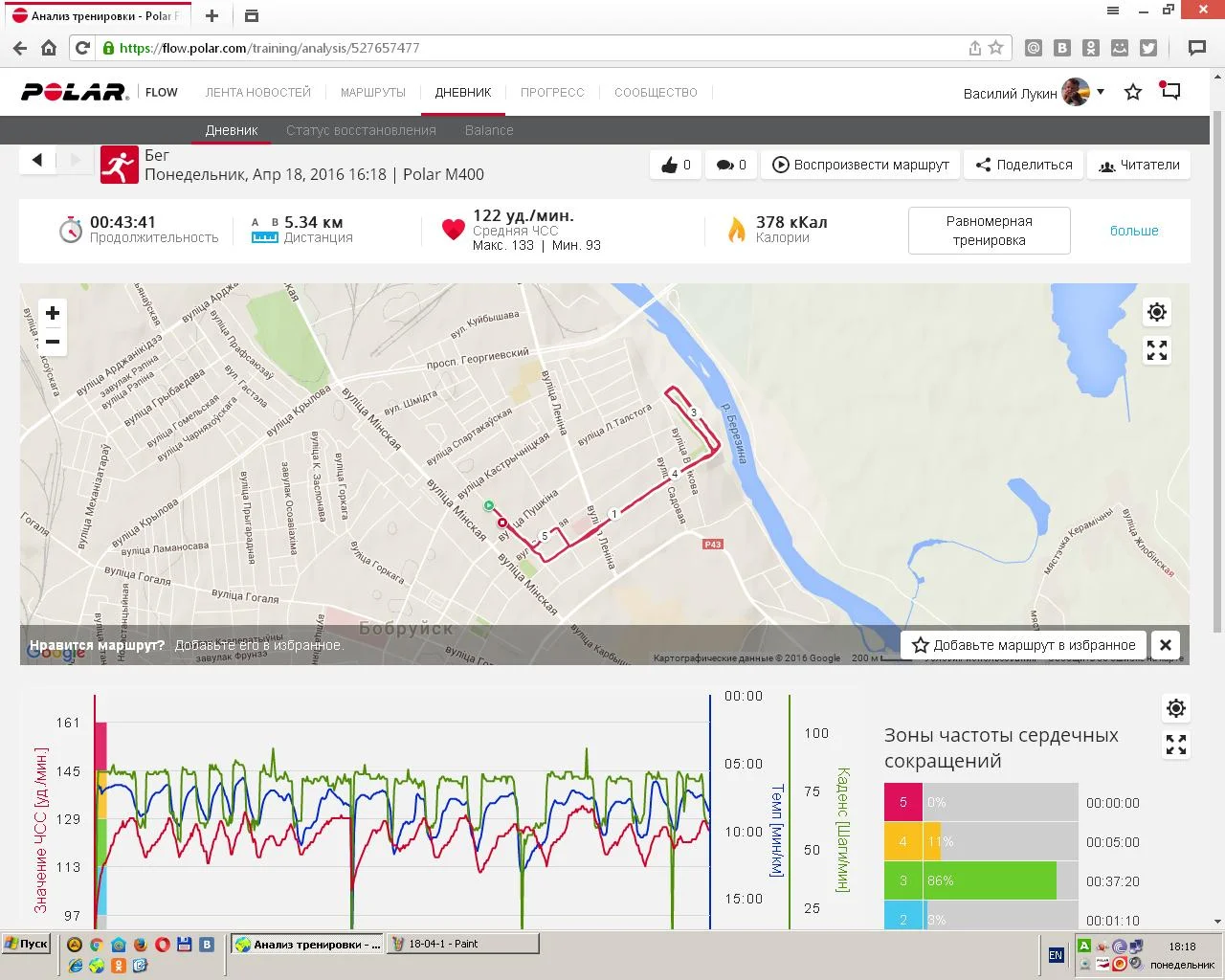Image resolution: width=1225 pixels, height=980 pixels.
Task: Zoom in on the route map
Action: coord(53,313)
